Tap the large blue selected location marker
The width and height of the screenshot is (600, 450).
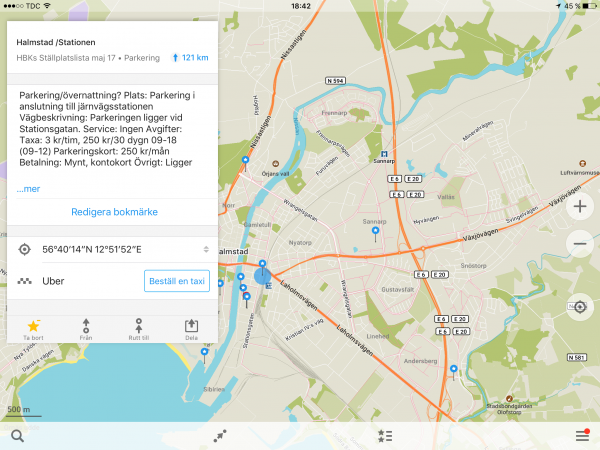(x=262, y=275)
